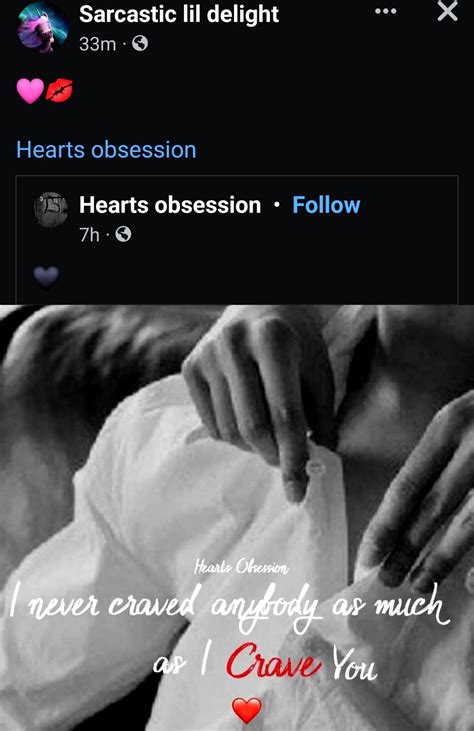Click the 33m post timestamp

tap(97, 44)
